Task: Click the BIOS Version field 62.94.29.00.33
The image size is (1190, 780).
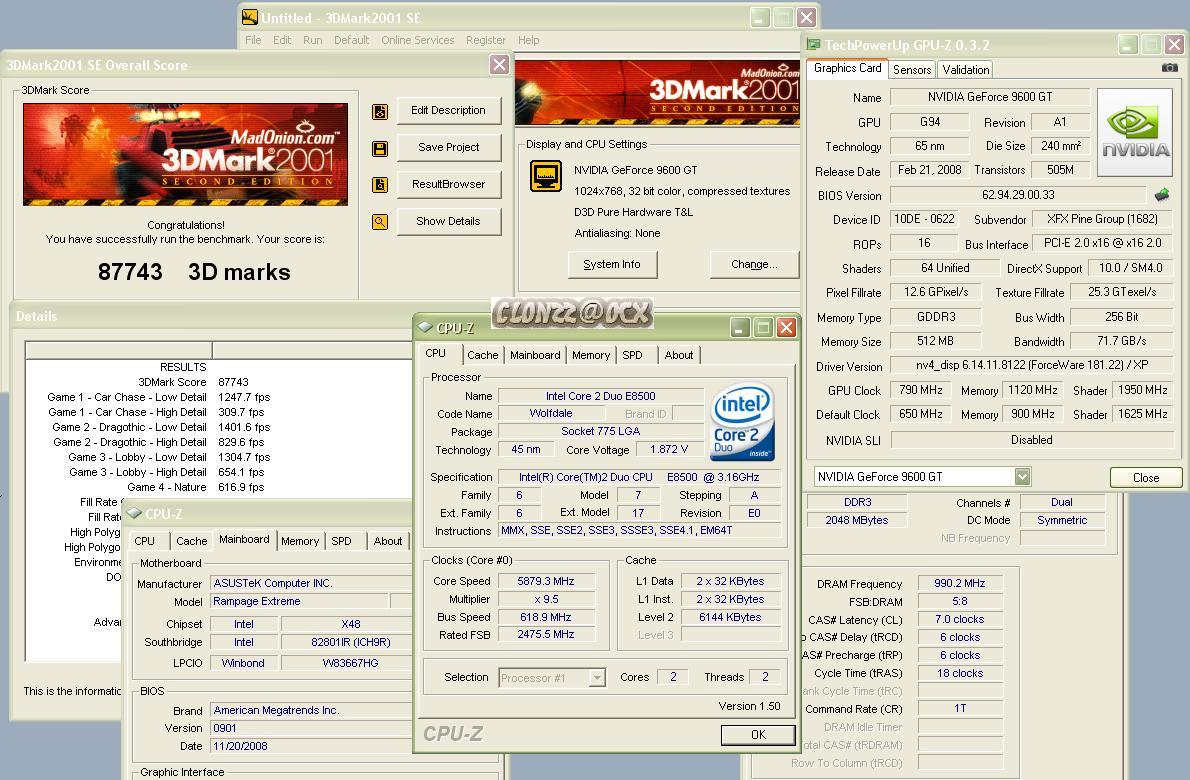Action: coord(1018,195)
